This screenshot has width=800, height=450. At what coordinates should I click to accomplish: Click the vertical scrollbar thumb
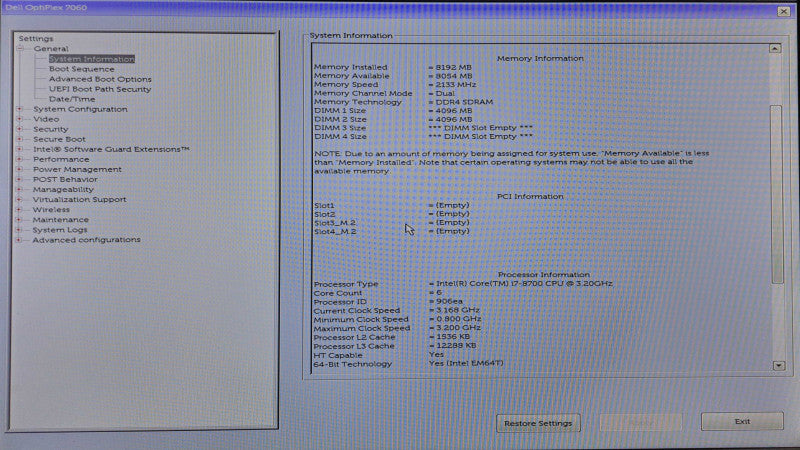pyautogui.click(x=777, y=194)
